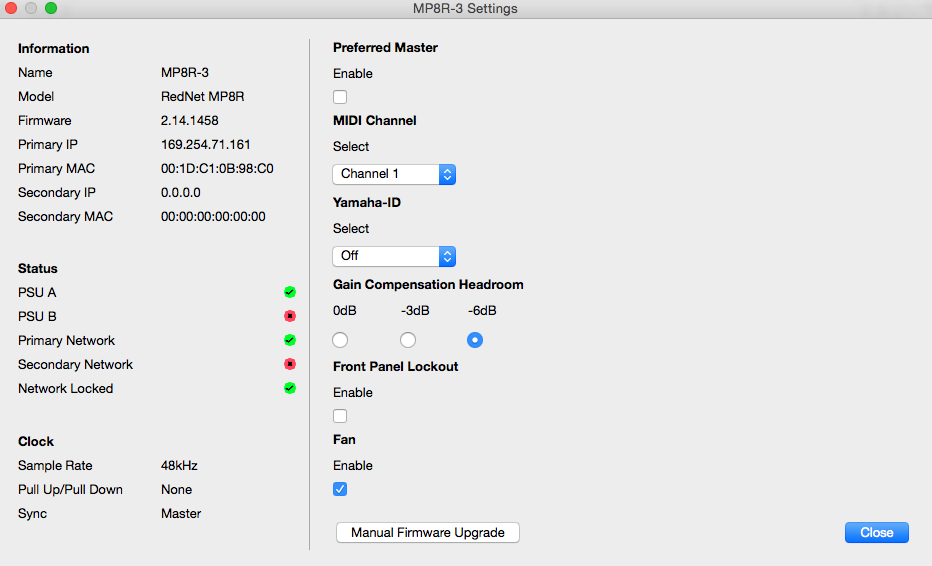Click the Secondary Network red status icon
The width and height of the screenshot is (932, 566).
pyautogui.click(x=290, y=364)
